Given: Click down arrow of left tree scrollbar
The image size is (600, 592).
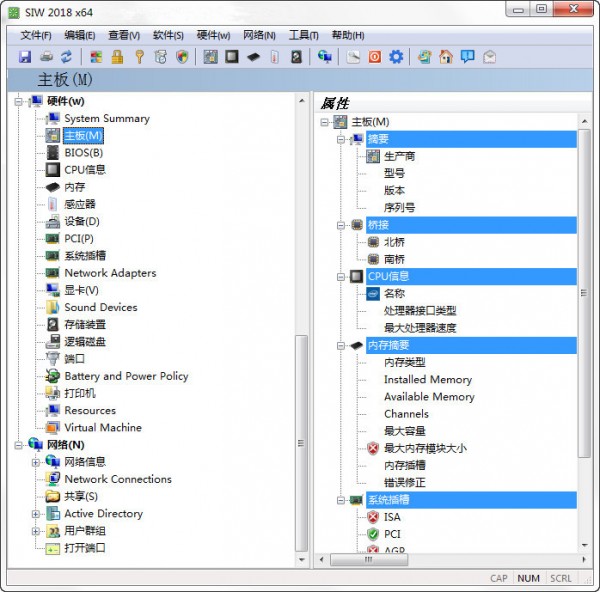Looking at the screenshot, I should pos(302,559).
